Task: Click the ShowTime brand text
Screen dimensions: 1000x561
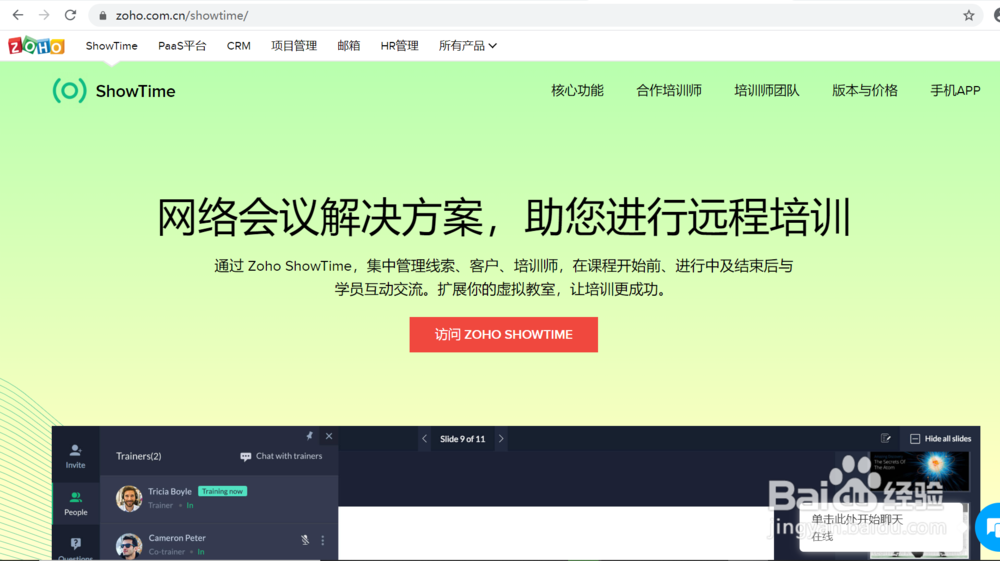Action: (x=135, y=91)
